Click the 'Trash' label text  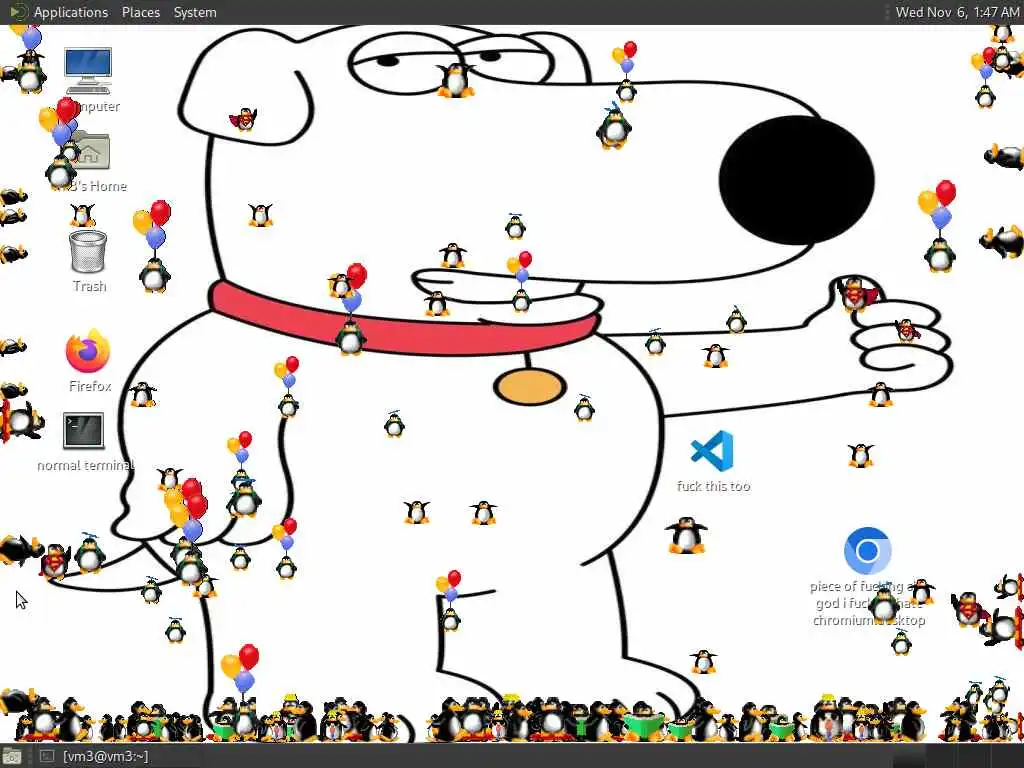click(89, 286)
